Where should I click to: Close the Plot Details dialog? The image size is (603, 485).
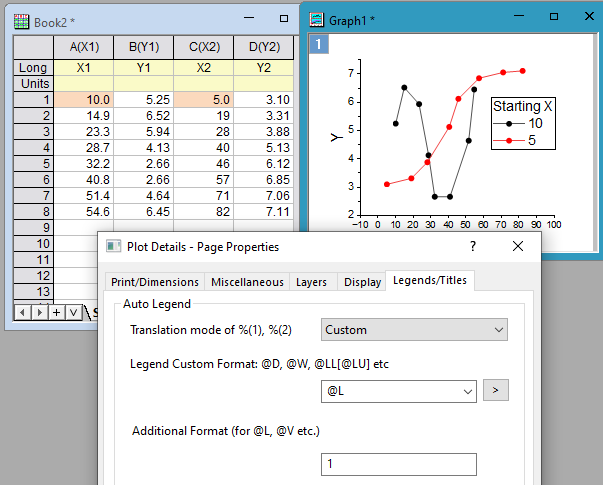click(518, 246)
